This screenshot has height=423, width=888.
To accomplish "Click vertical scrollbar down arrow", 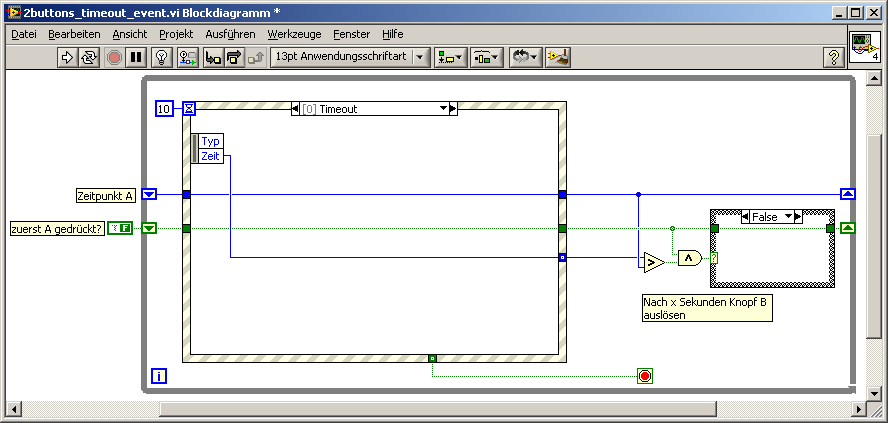I will tap(874, 394).
